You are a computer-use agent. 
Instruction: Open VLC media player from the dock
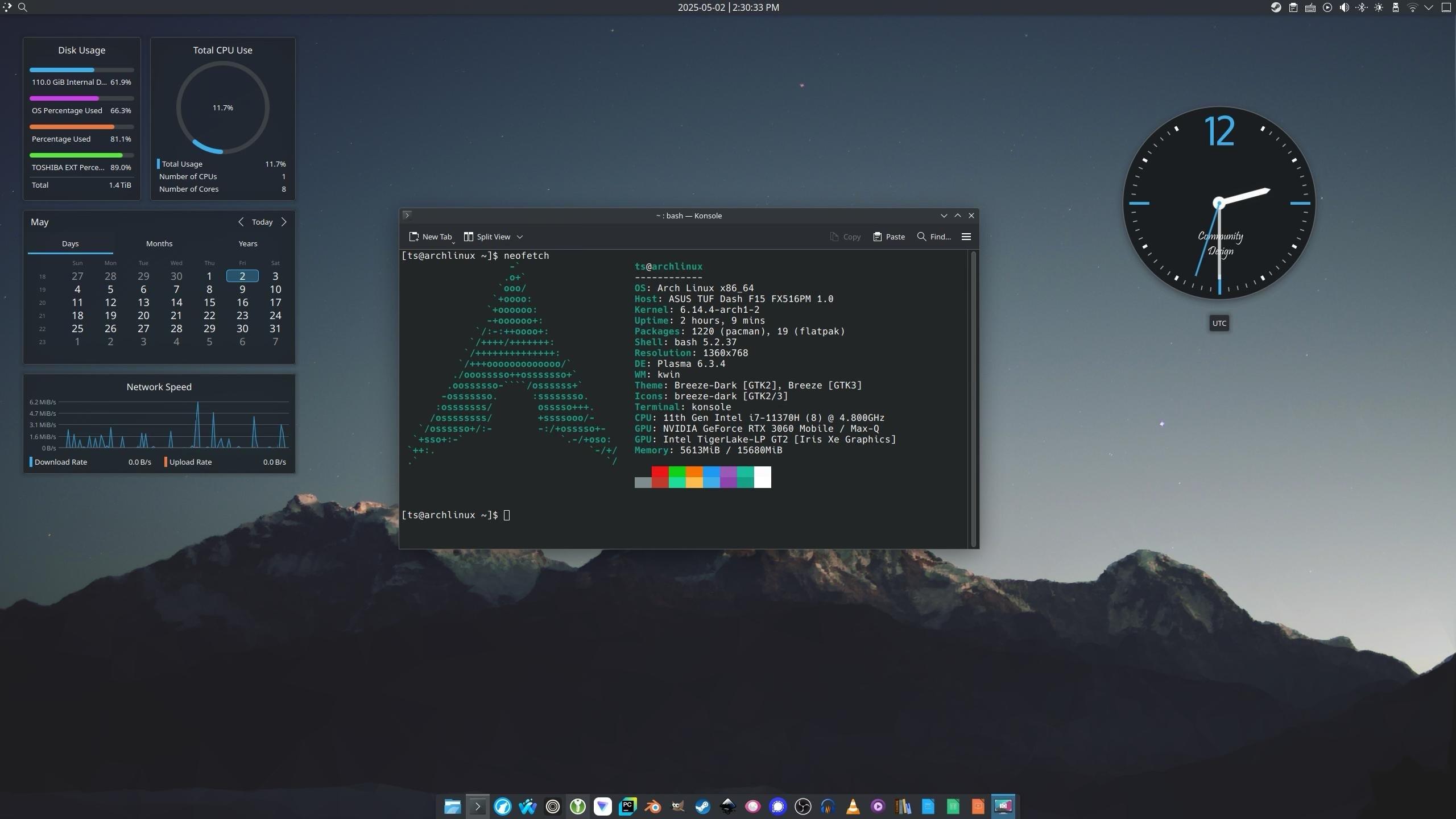point(853,806)
